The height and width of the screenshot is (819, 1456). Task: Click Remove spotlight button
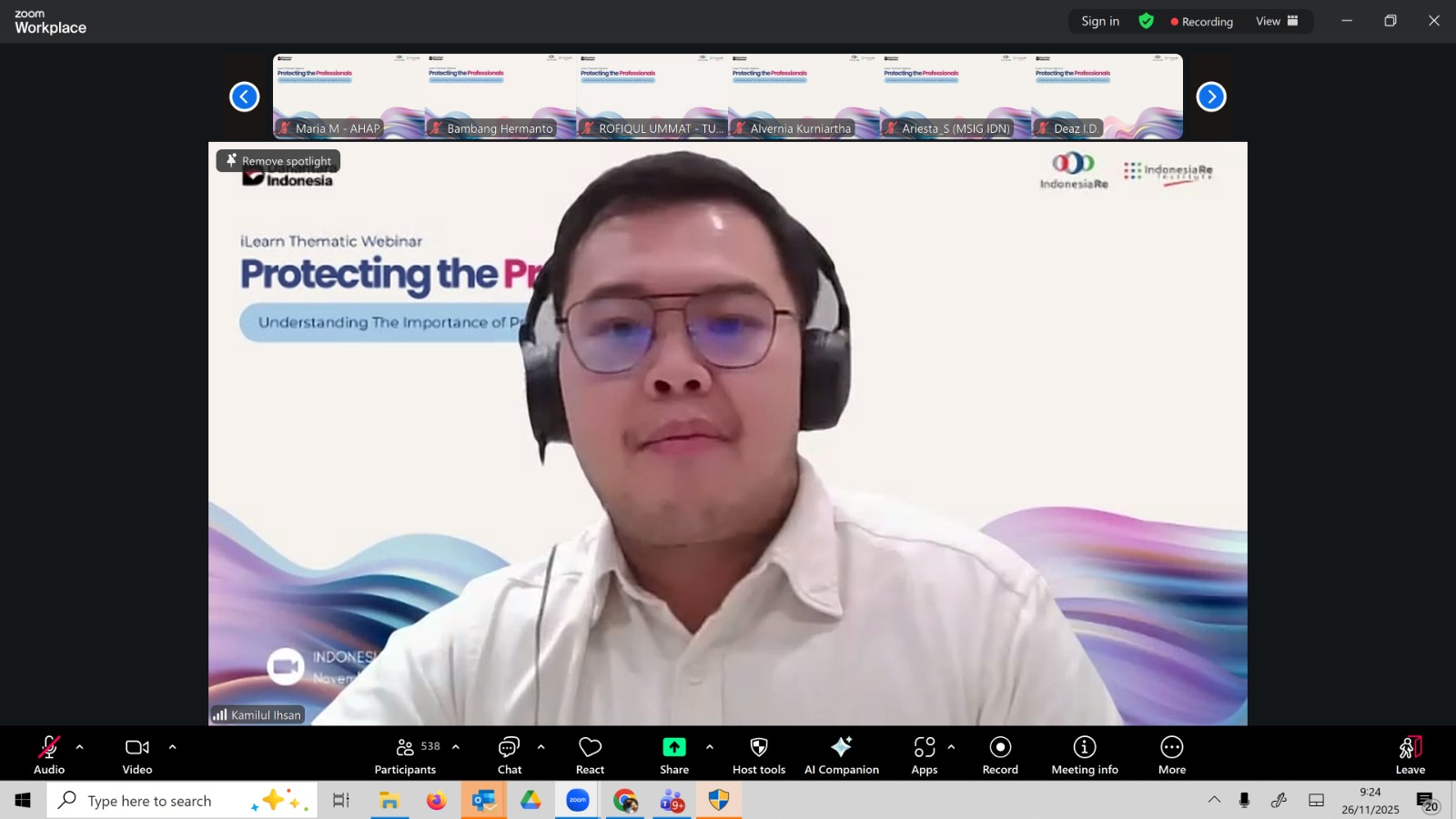[x=278, y=161]
